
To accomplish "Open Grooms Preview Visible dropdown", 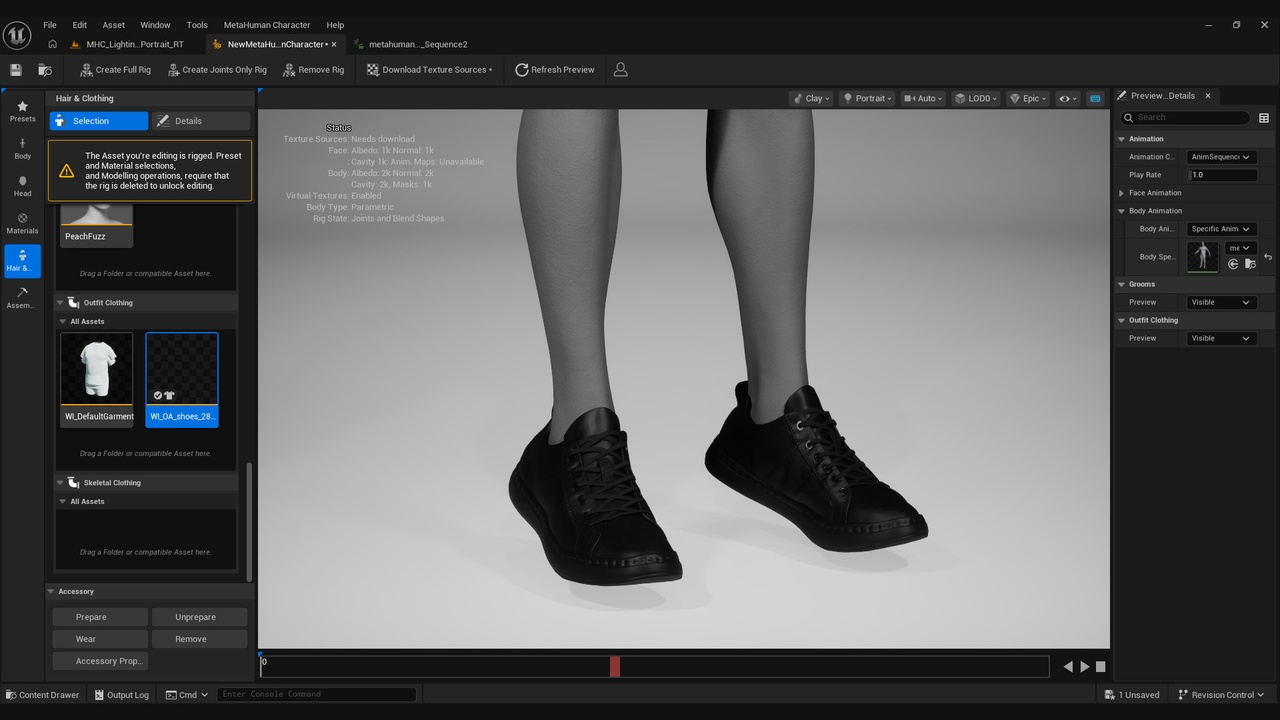I will 1221,302.
